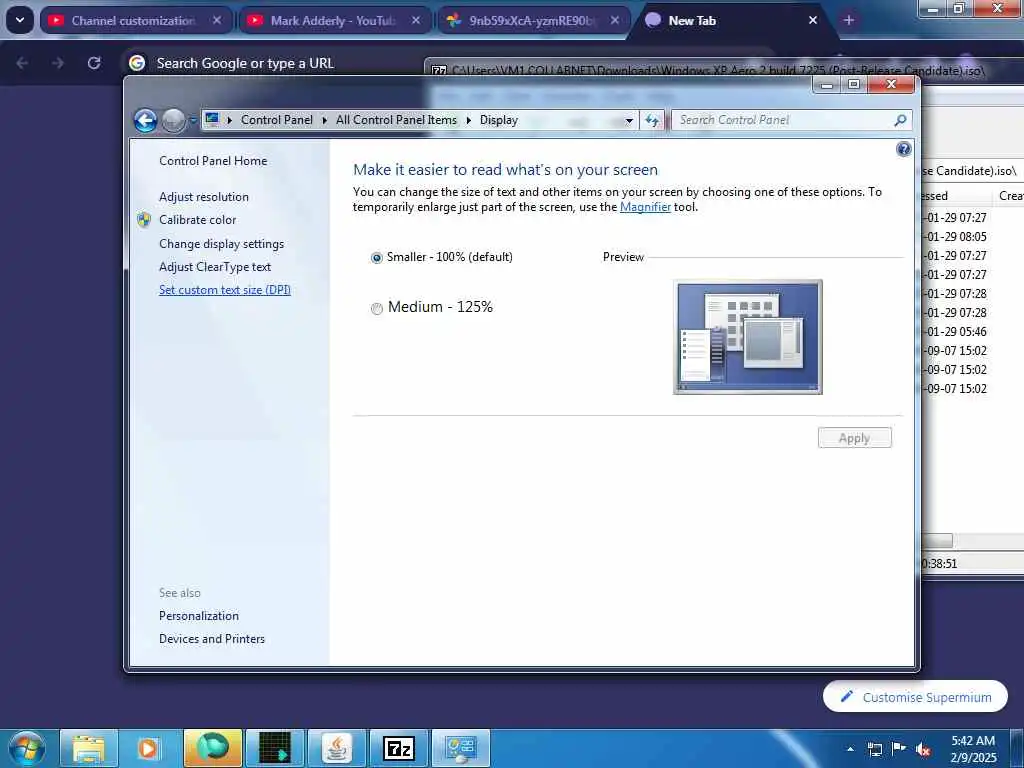The height and width of the screenshot is (768, 1024).
Task: Open the Magnifier tool link
Action: click(x=645, y=207)
